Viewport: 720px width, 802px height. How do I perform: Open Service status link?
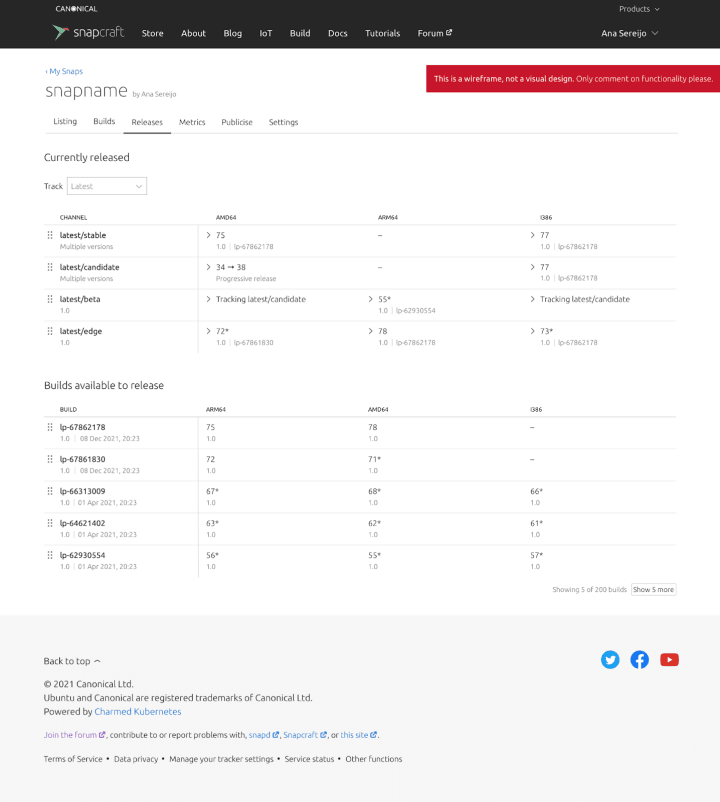pos(309,759)
